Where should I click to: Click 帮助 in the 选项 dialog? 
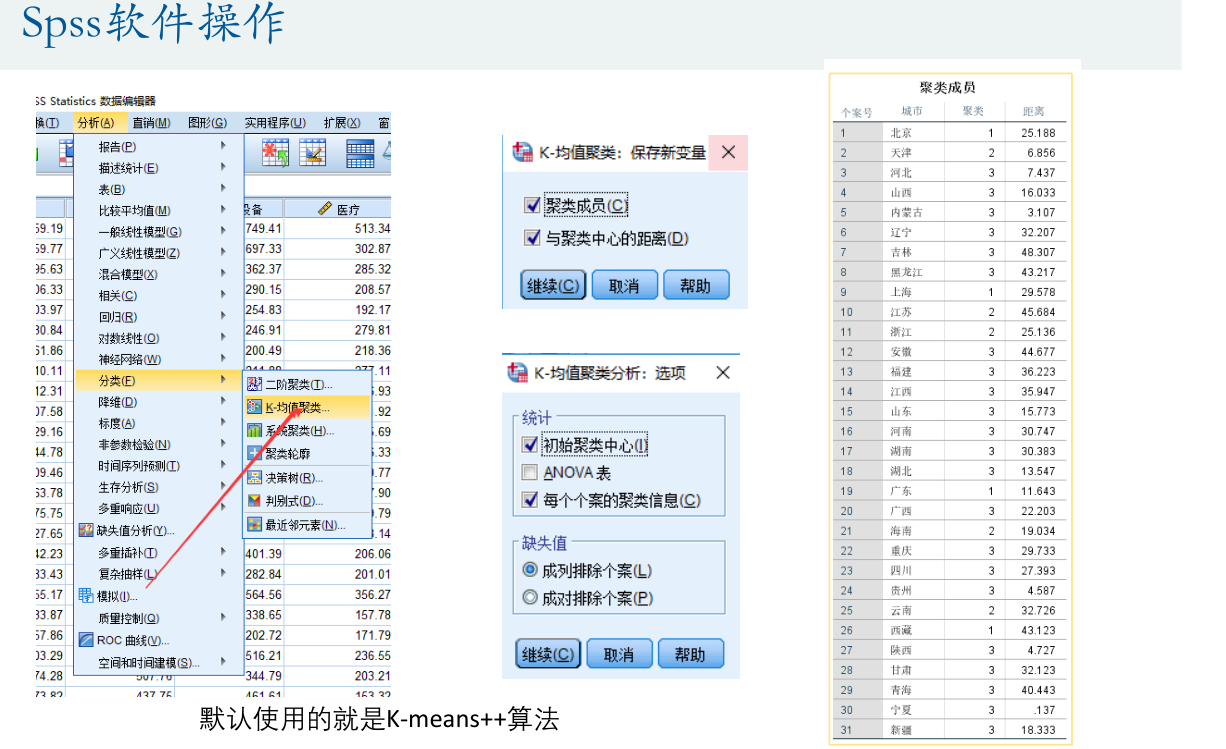pyautogui.click(x=690, y=654)
